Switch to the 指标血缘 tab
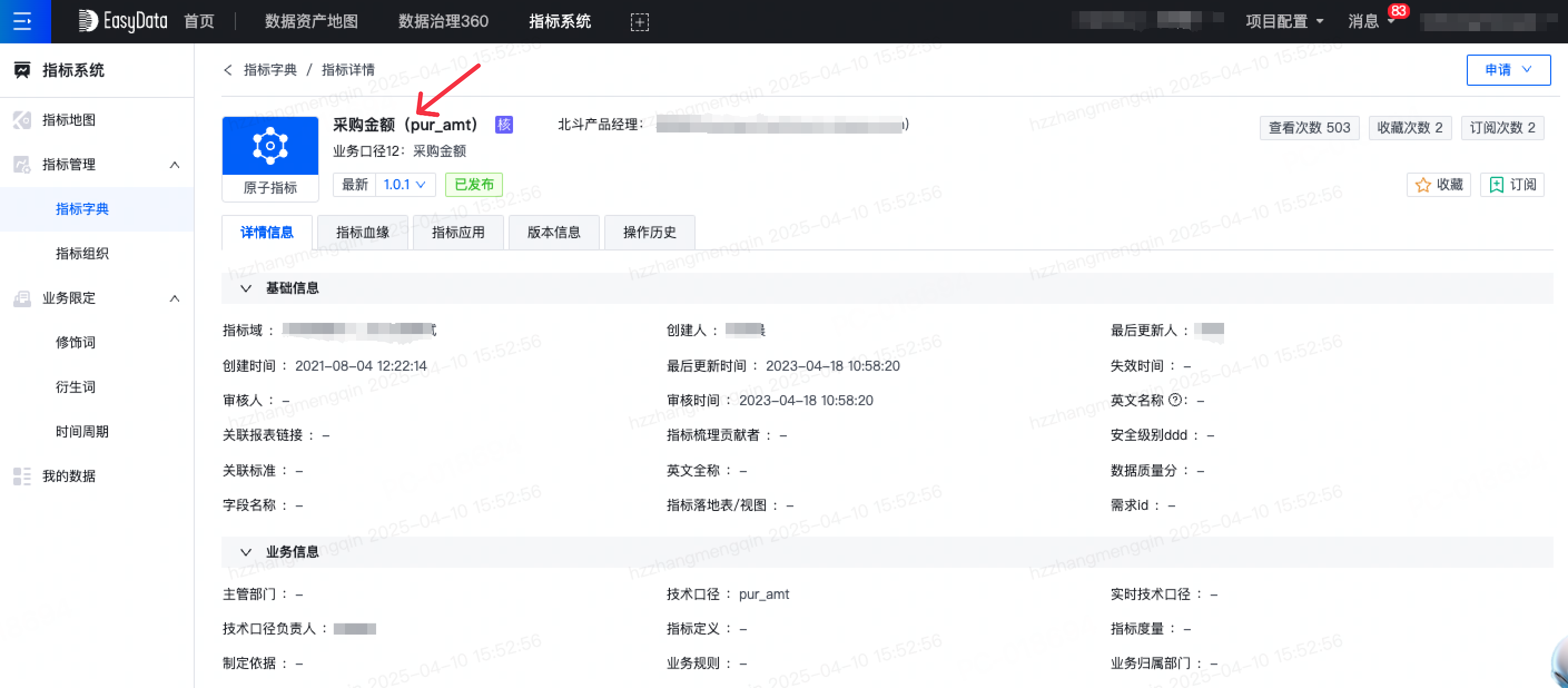The width and height of the screenshot is (1568, 688). 362,233
